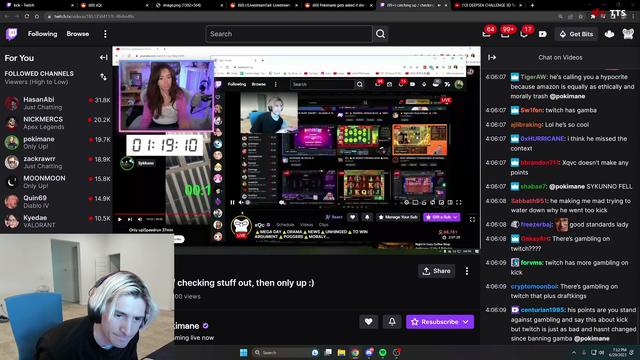Click chat username 0xHURRICANE
640x360 pixels.
coord(542,139)
